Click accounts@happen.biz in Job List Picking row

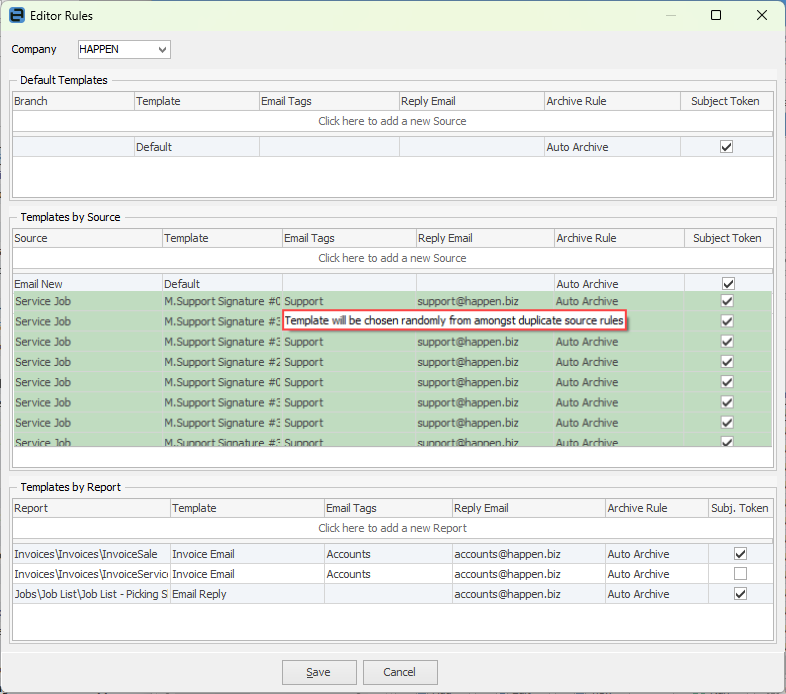pyautogui.click(x=528, y=594)
